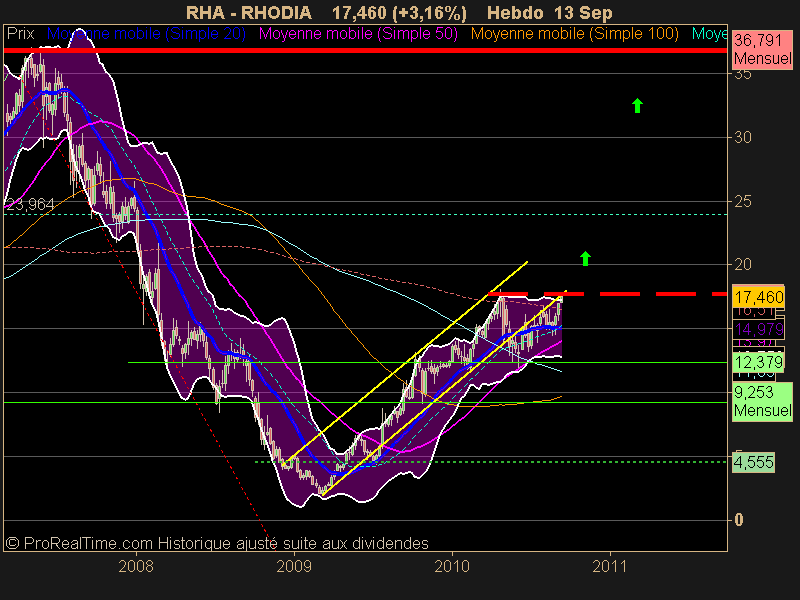Click the '23,964' level annotation at left
Image resolution: width=800 pixels, height=600 pixels.
click(30, 205)
